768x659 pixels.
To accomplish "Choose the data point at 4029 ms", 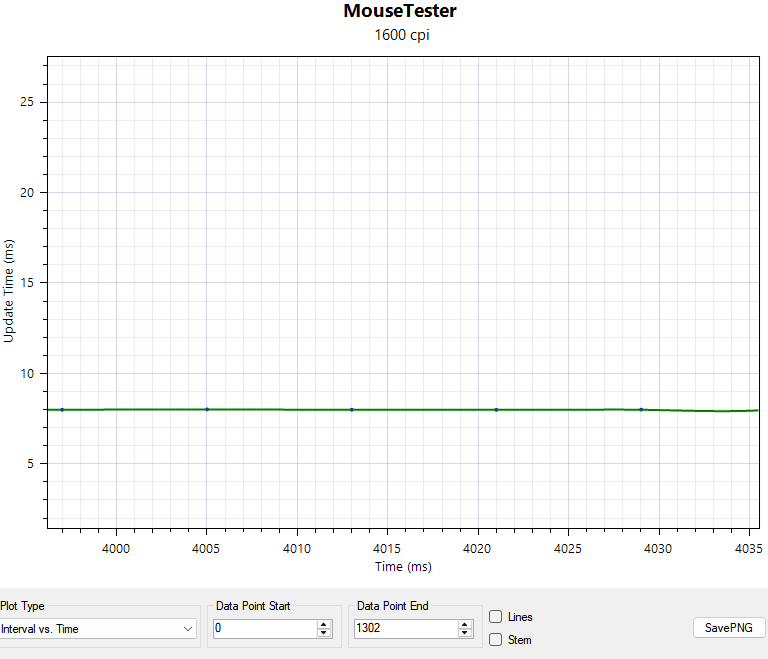I will tap(641, 409).
